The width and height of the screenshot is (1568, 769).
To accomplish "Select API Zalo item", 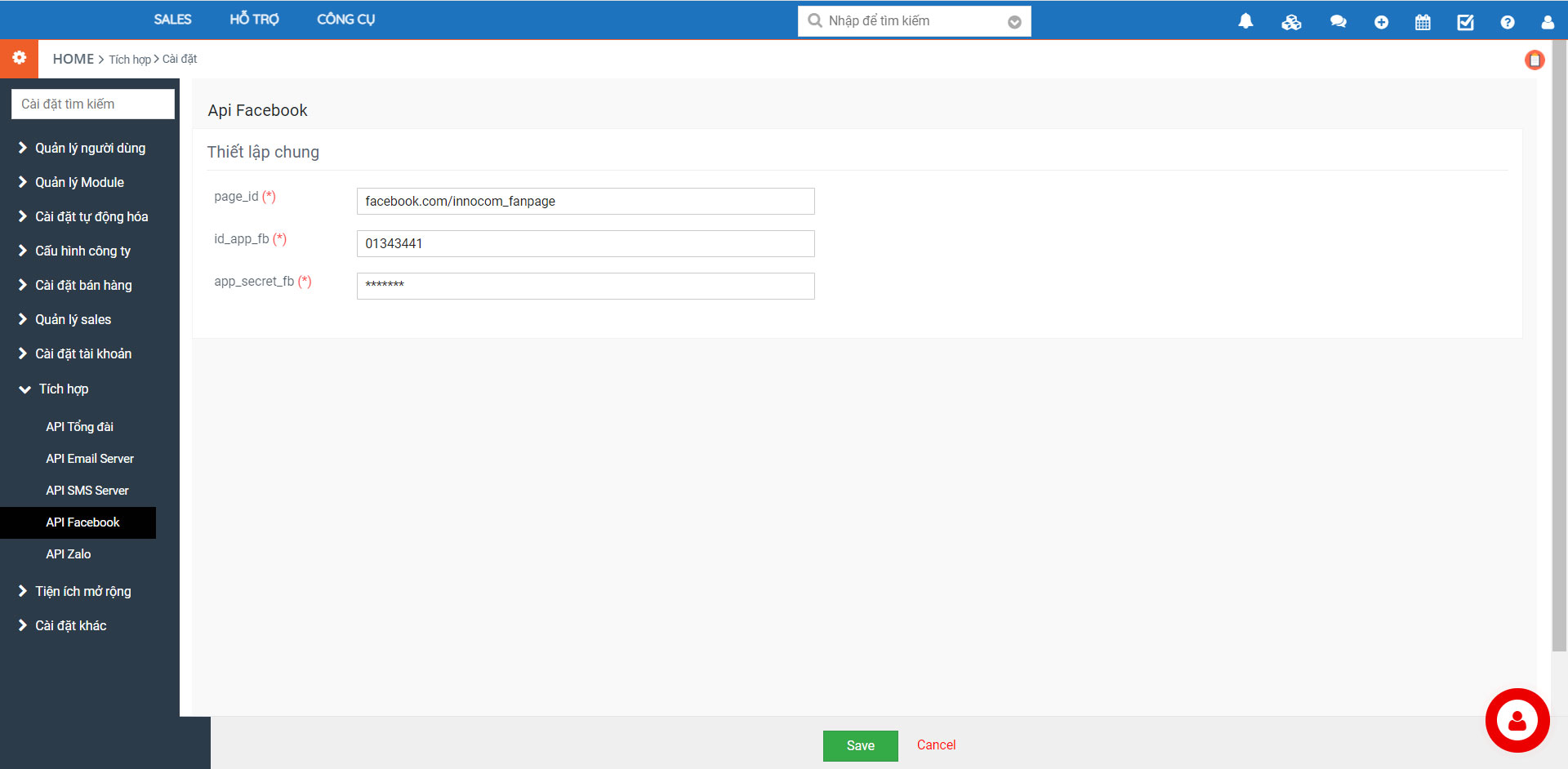I will click(x=68, y=554).
